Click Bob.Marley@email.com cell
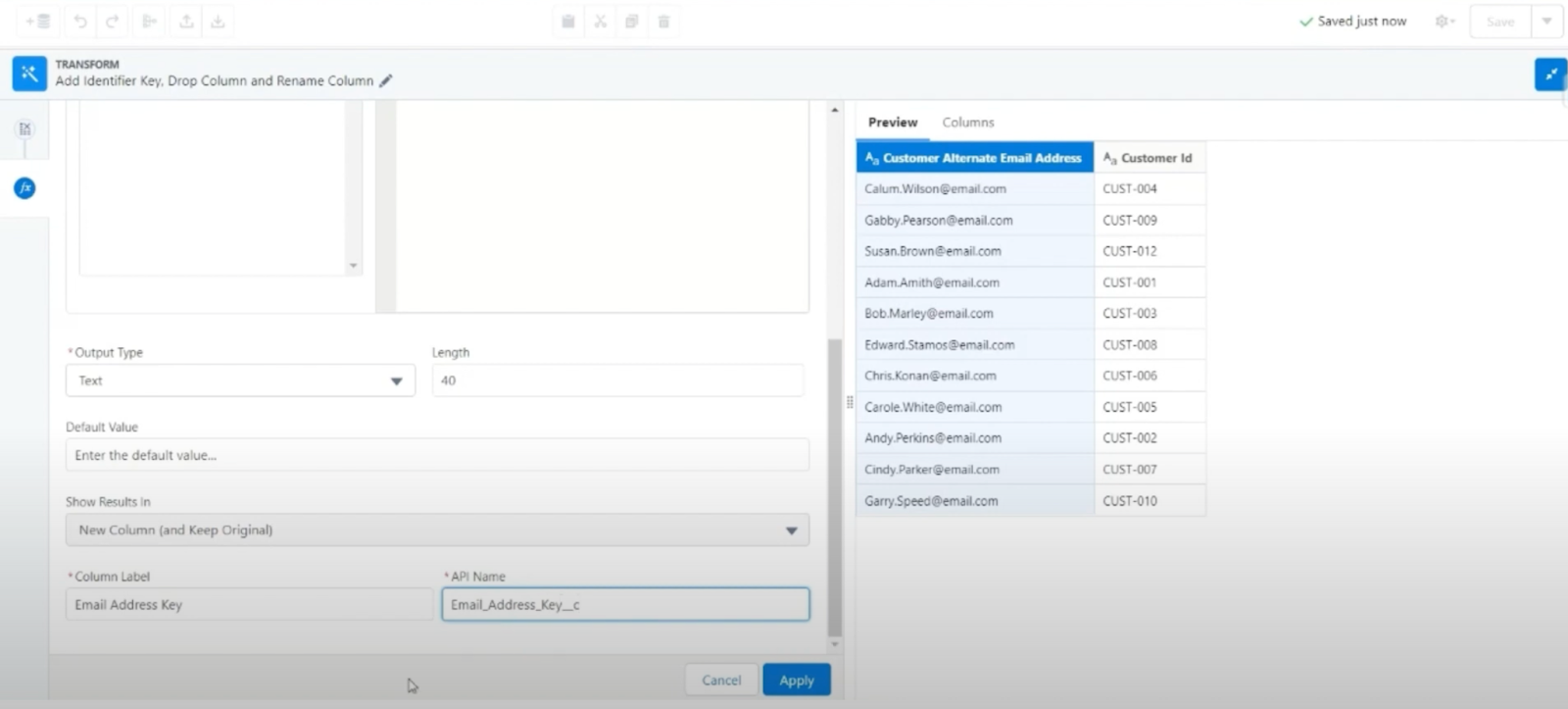The height and width of the screenshot is (709, 1568). pos(975,313)
